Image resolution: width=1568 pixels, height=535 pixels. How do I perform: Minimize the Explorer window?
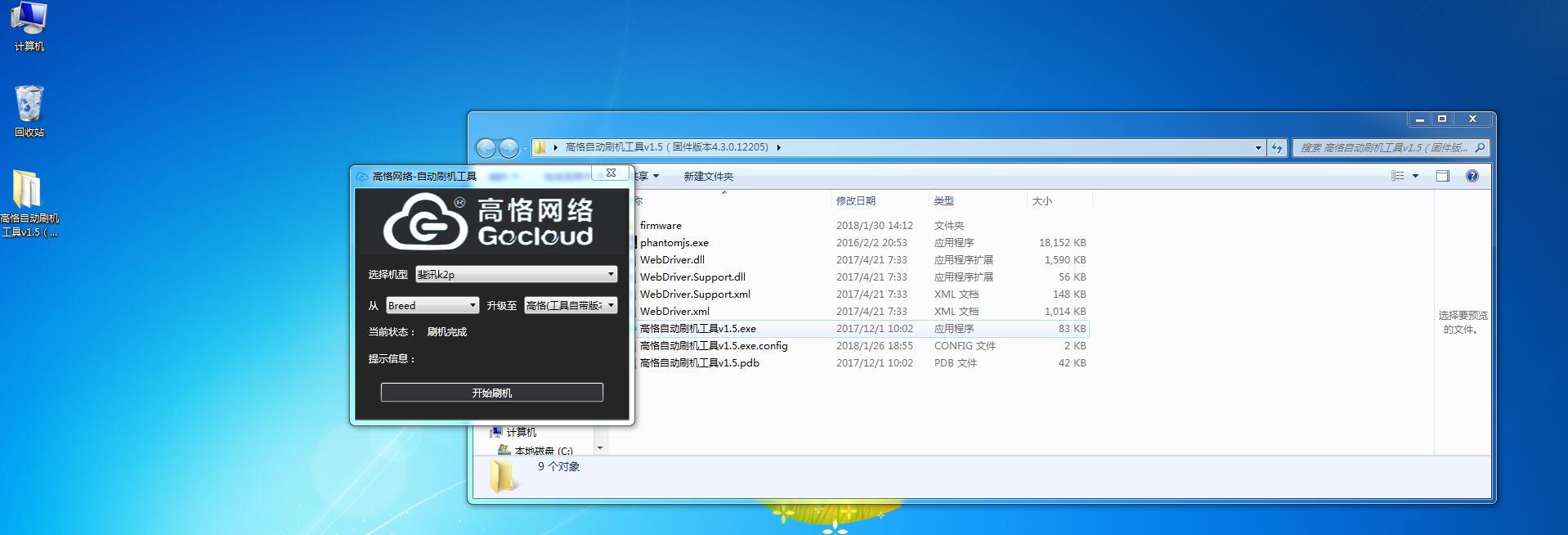pyautogui.click(x=1419, y=119)
